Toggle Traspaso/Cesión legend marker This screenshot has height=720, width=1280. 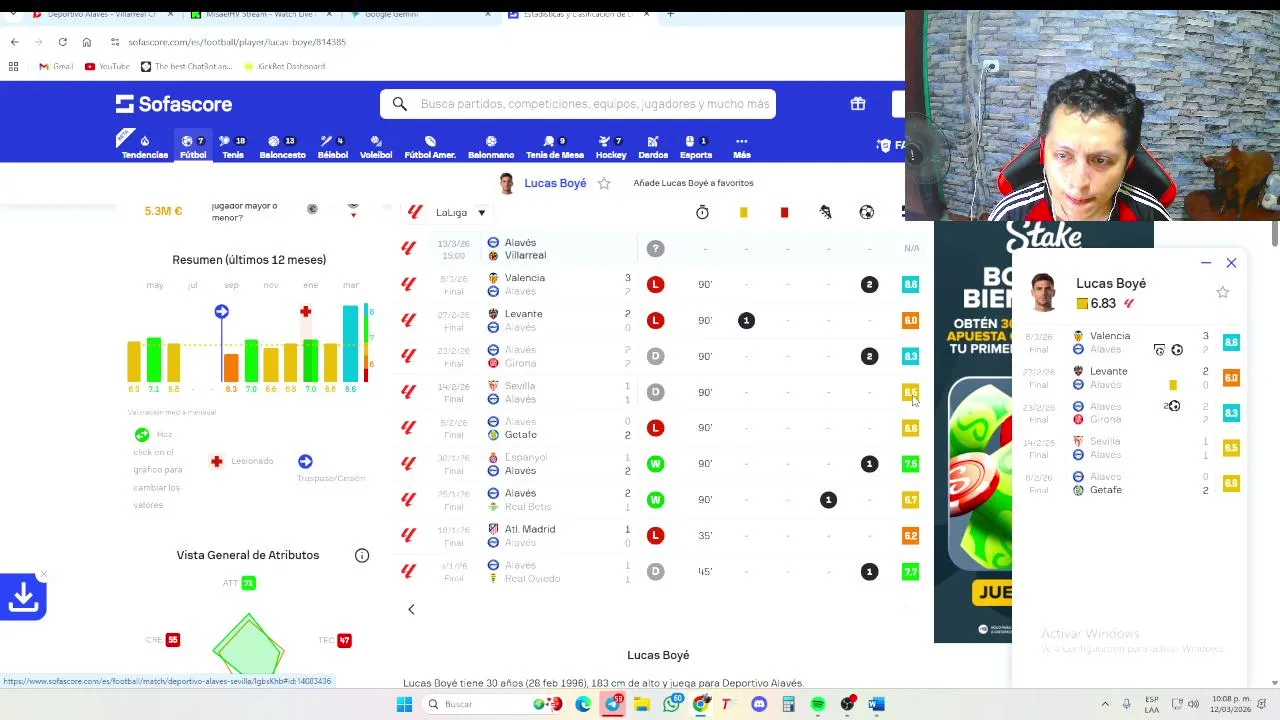point(305,461)
